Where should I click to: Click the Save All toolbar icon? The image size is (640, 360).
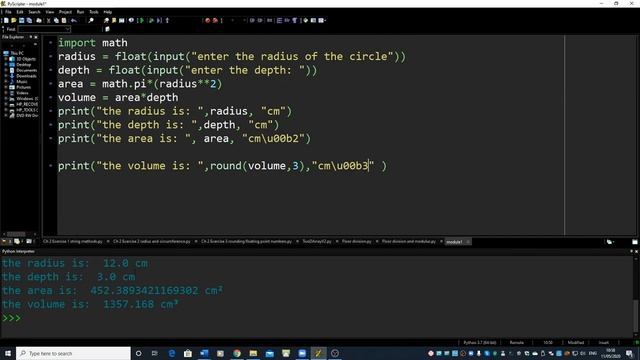point(29,20)
